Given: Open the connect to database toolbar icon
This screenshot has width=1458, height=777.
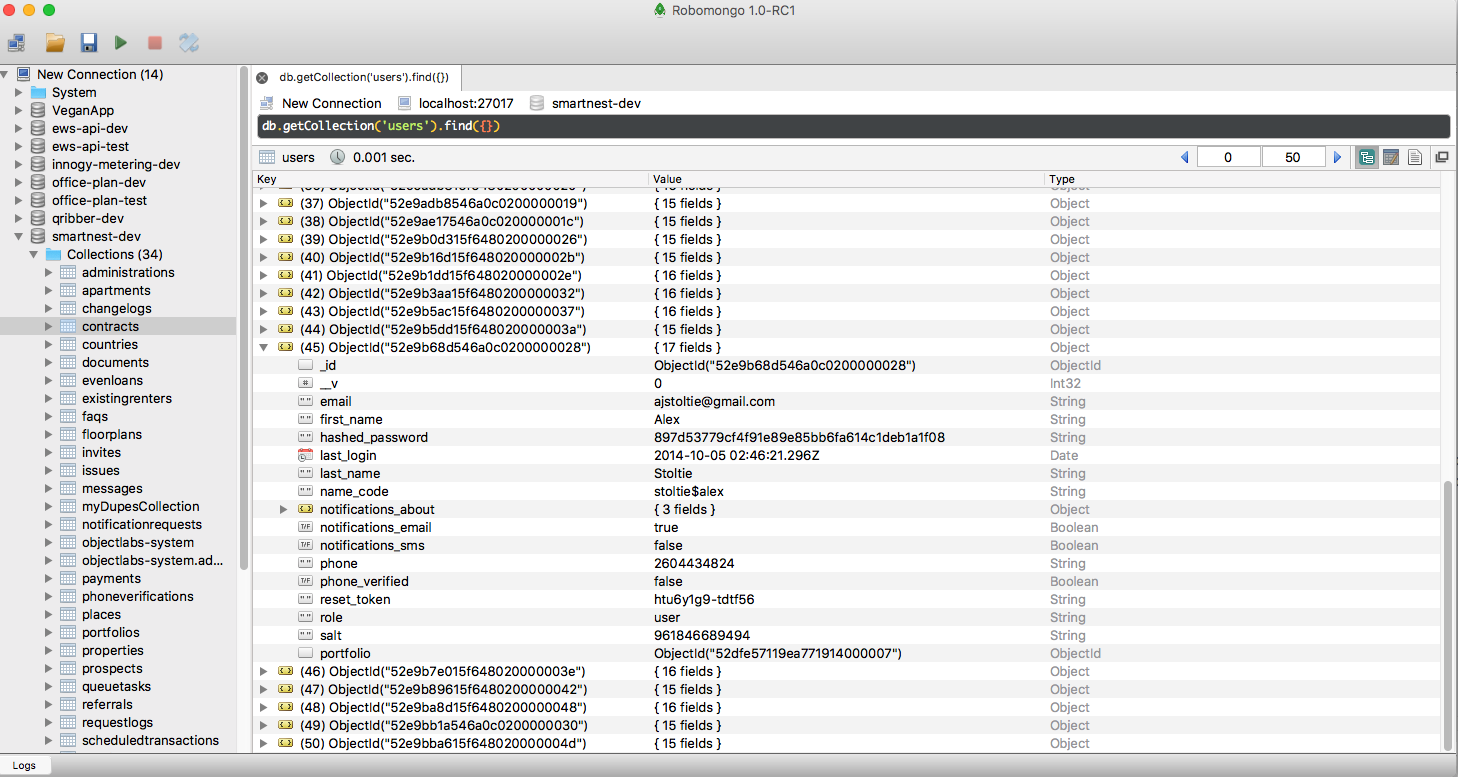Looking at the screenshot, I should [17, 43].
